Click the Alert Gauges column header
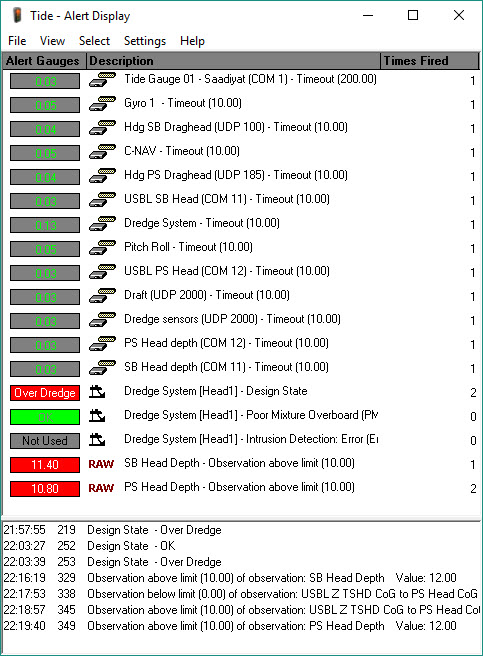The height and width of the screenshot is (656, 483). point(44,61)
